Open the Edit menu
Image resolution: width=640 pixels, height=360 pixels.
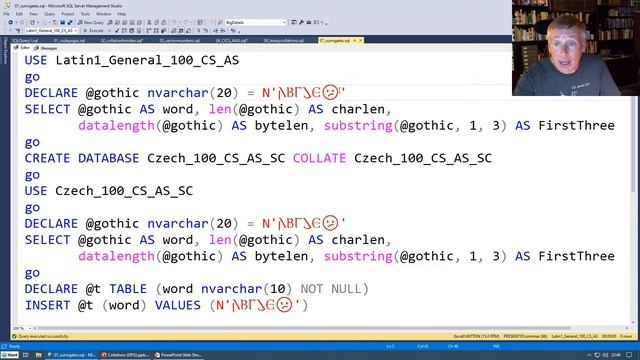(19, 14)
